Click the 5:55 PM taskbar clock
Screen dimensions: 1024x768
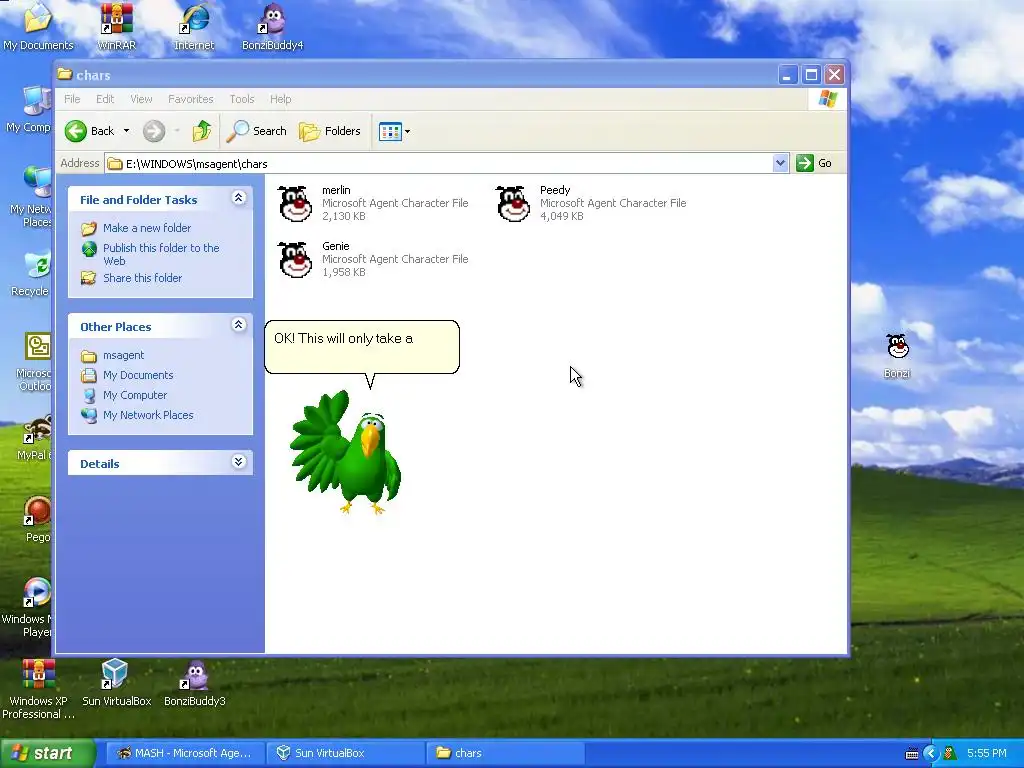[x=987, y=754]
